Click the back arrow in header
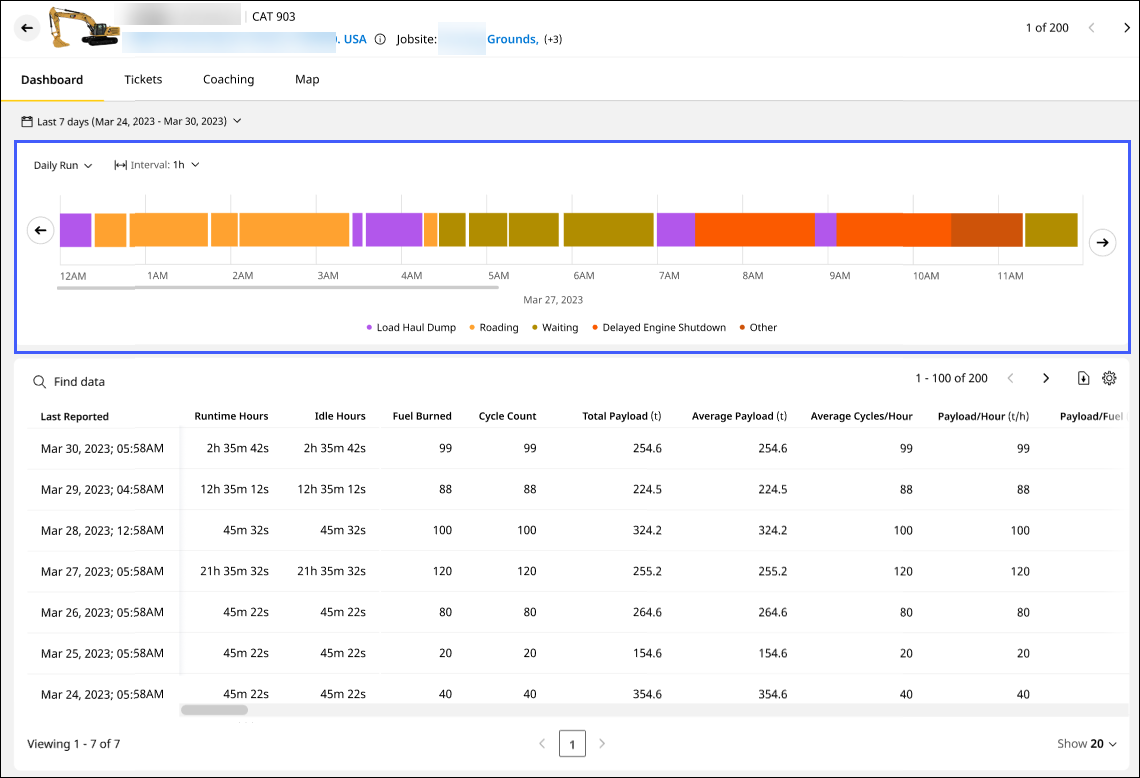Screen dimensions: 1140x778 (x=27, y=28)
